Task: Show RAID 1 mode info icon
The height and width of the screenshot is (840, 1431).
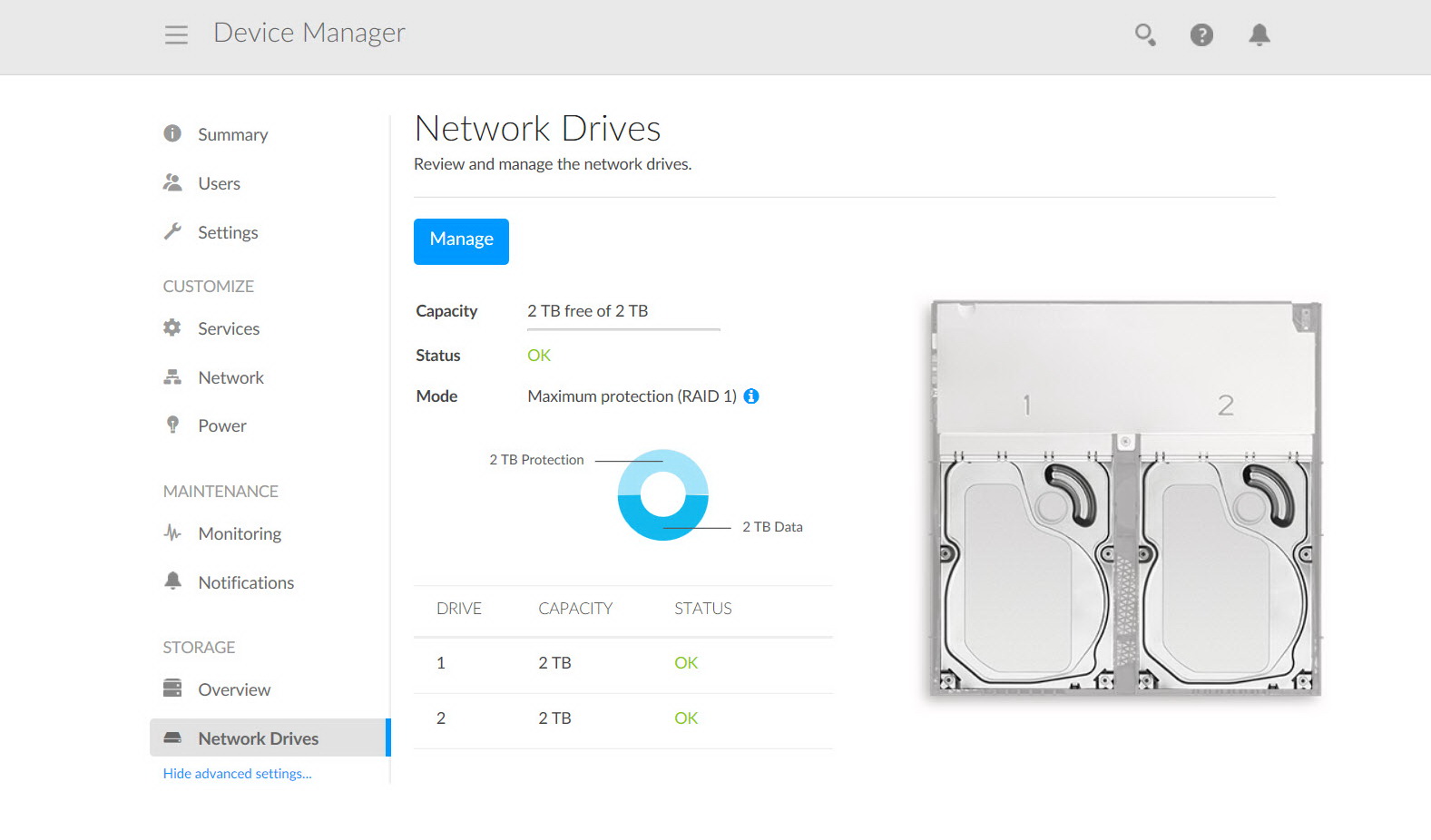Action: [751, 396]
